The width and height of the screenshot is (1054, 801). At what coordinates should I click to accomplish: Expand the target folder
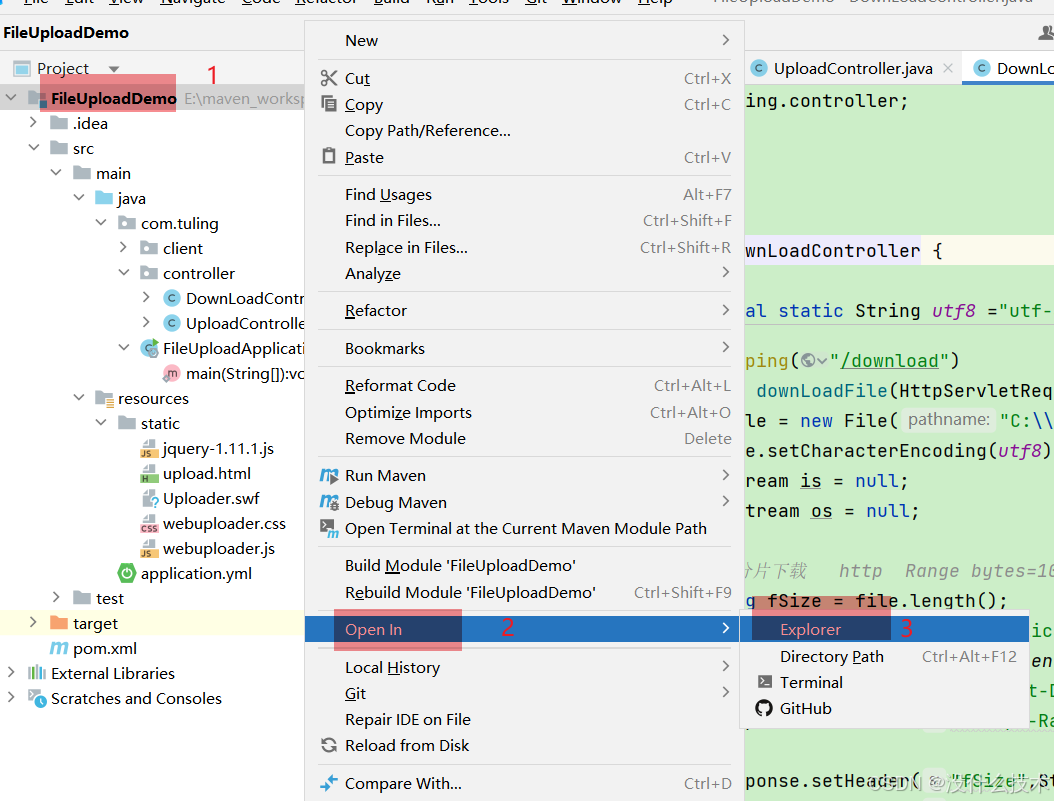tap(33, 622)
